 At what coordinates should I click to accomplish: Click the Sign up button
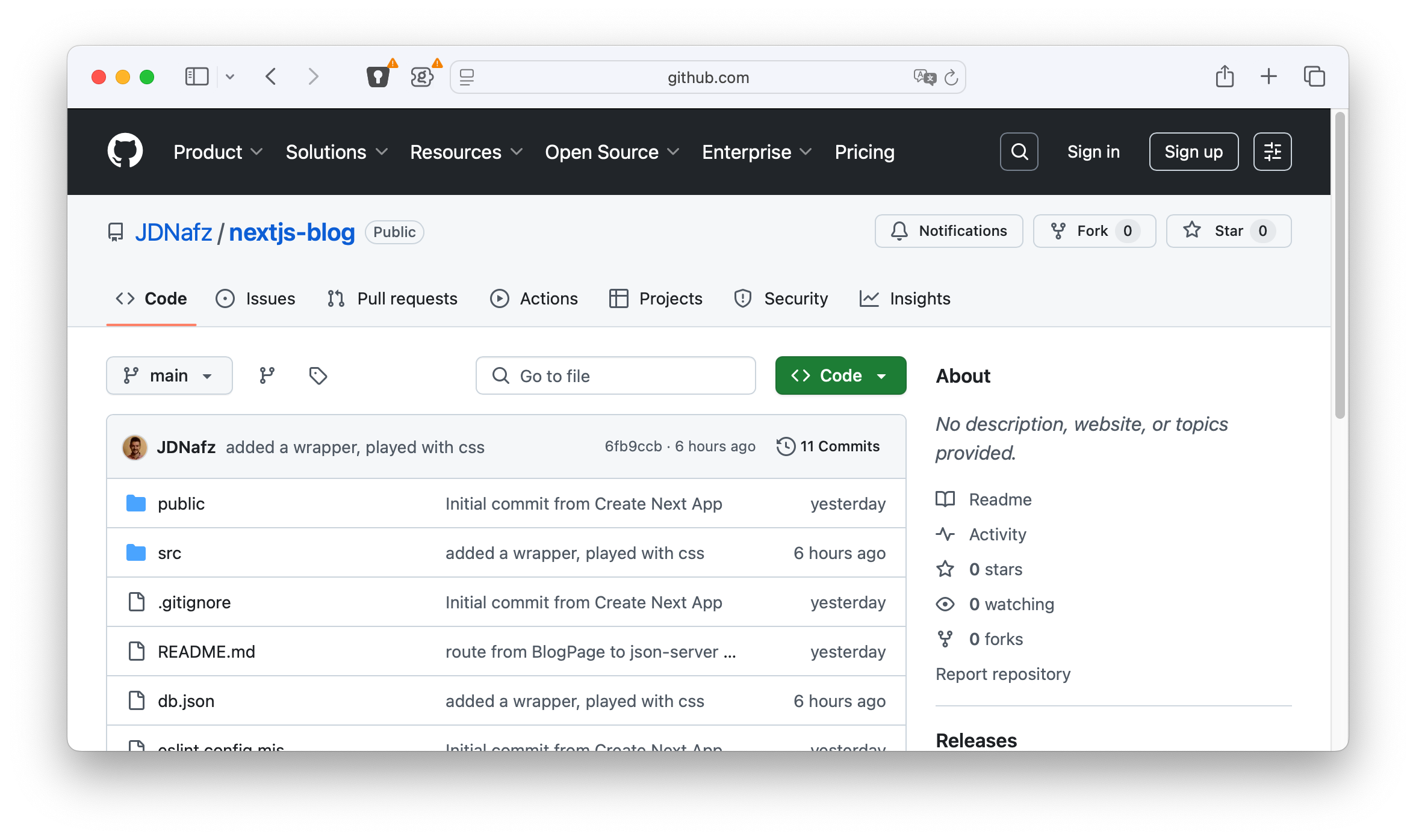[1193, 152]
